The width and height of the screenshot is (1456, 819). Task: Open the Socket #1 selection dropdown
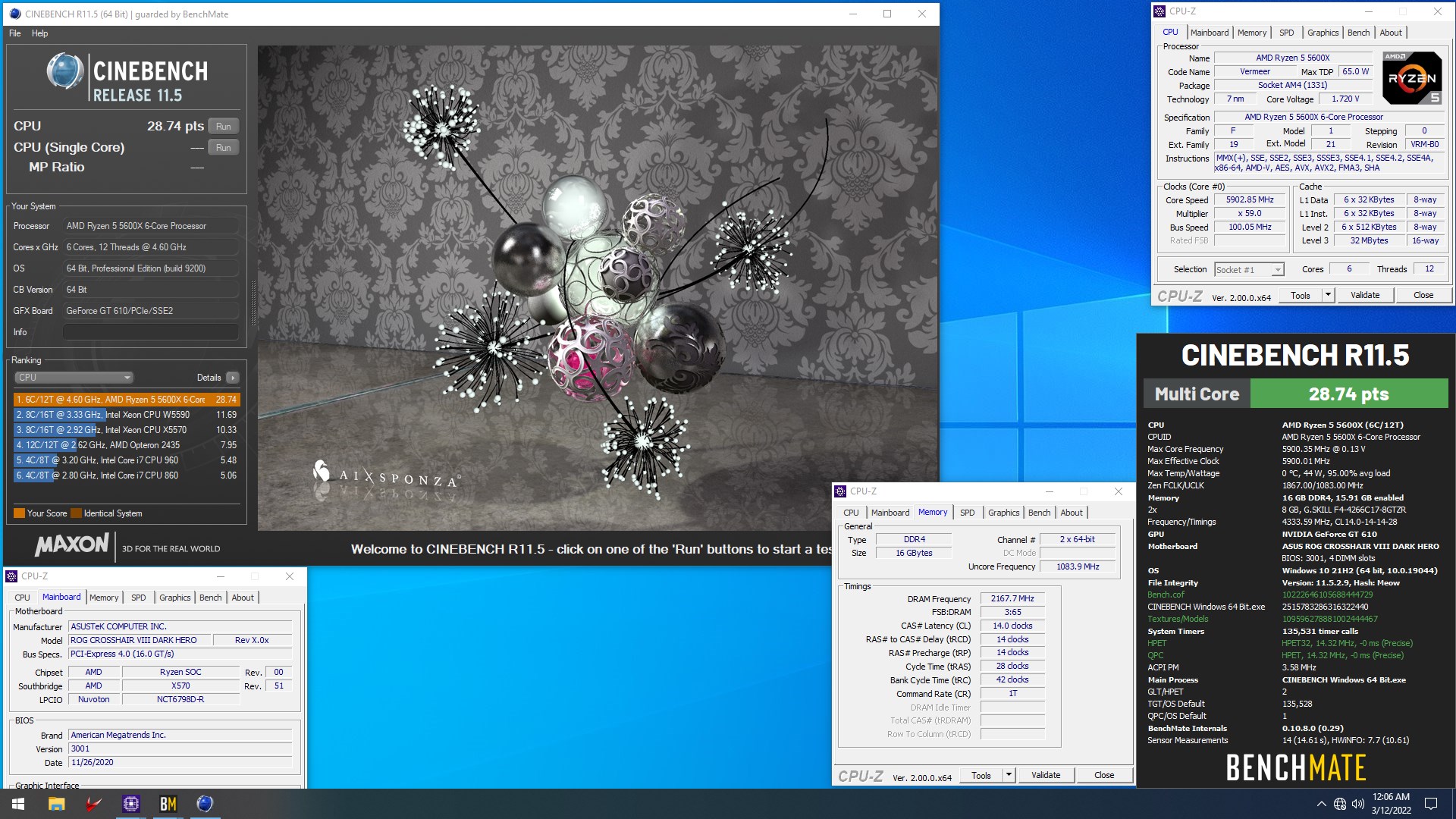click(1249, 270)
